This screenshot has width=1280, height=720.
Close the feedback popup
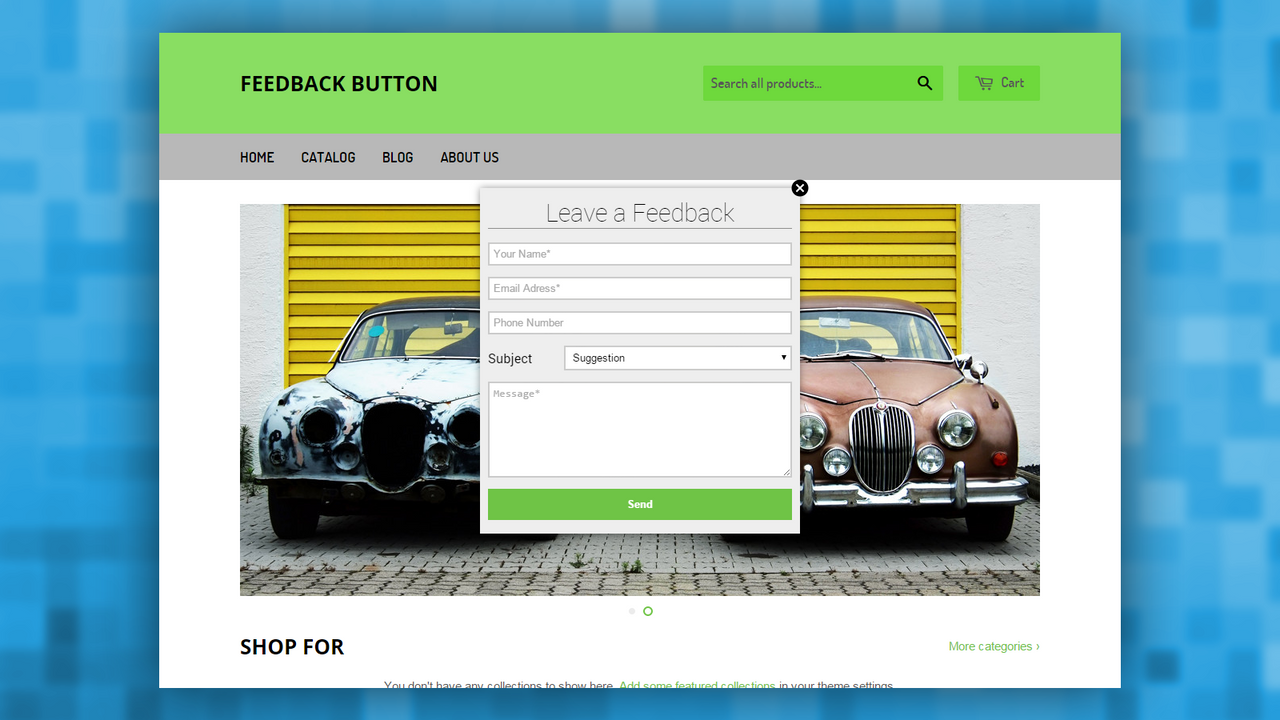click(x=800, y=188)
